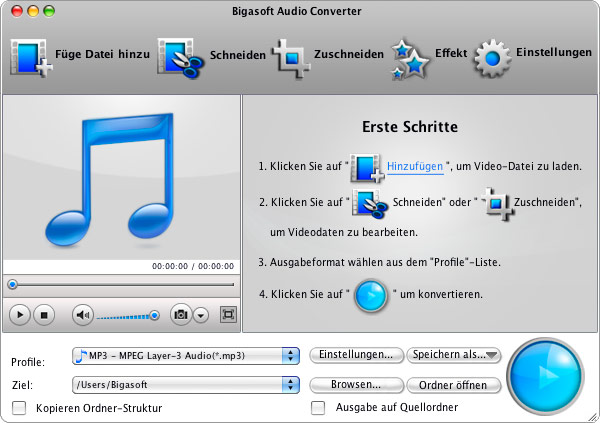
Task: Click the crop icon in step 2
Action: coord(497,203)
